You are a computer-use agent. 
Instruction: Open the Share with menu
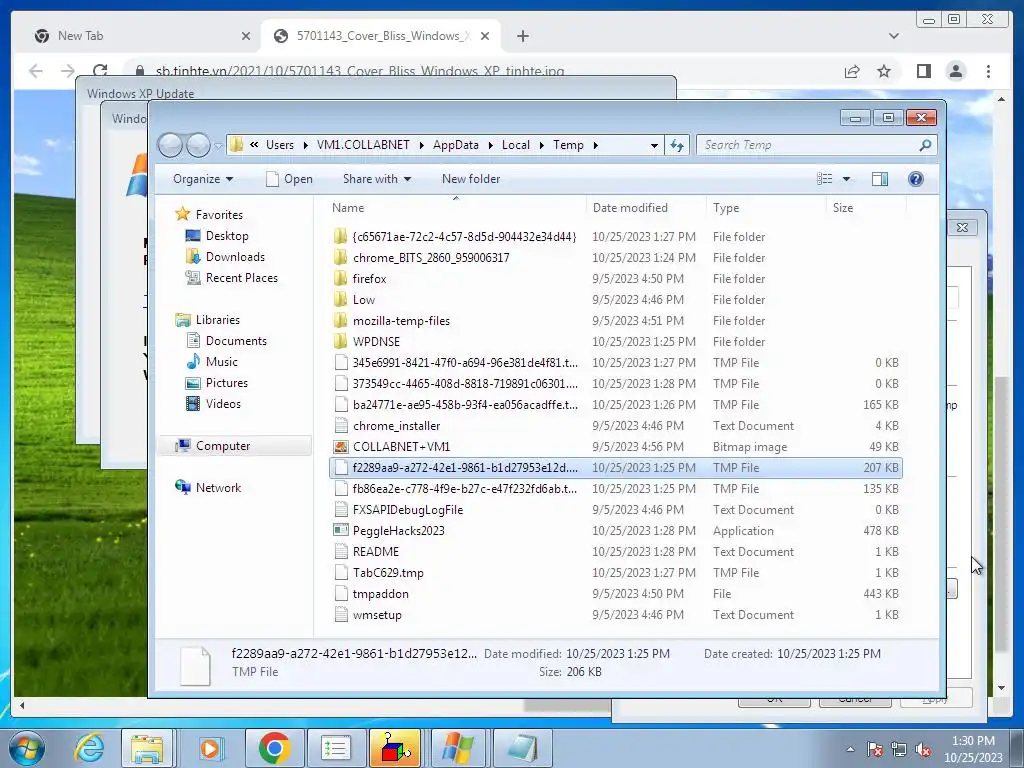pos(377,179)
